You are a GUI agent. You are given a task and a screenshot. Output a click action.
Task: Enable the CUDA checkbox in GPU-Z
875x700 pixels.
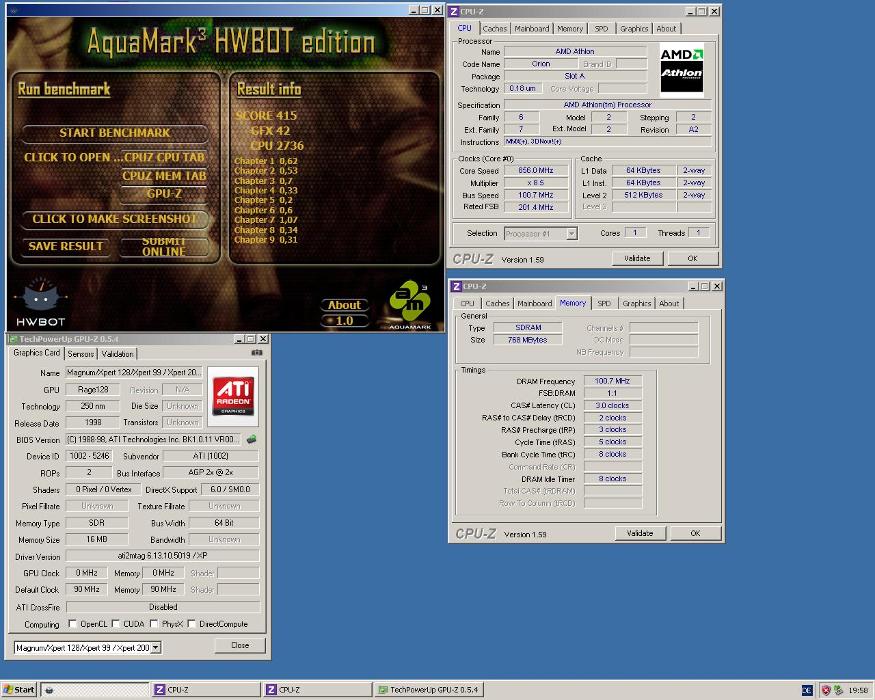(116, 624)
